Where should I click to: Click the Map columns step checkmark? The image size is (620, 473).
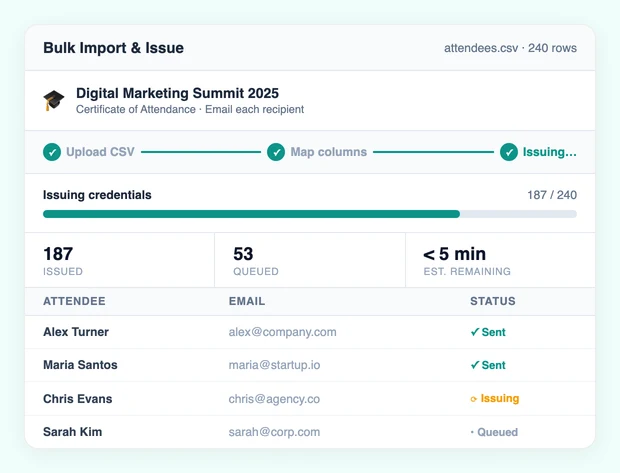click(x=276, y=152)
